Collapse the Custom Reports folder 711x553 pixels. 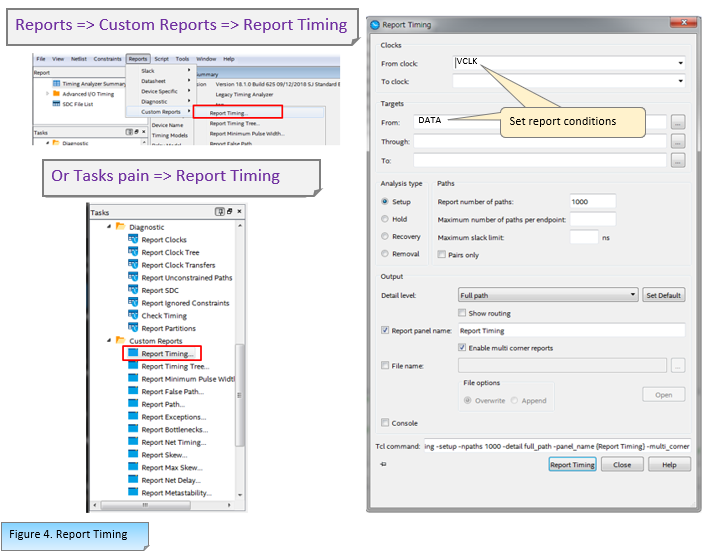107,341
